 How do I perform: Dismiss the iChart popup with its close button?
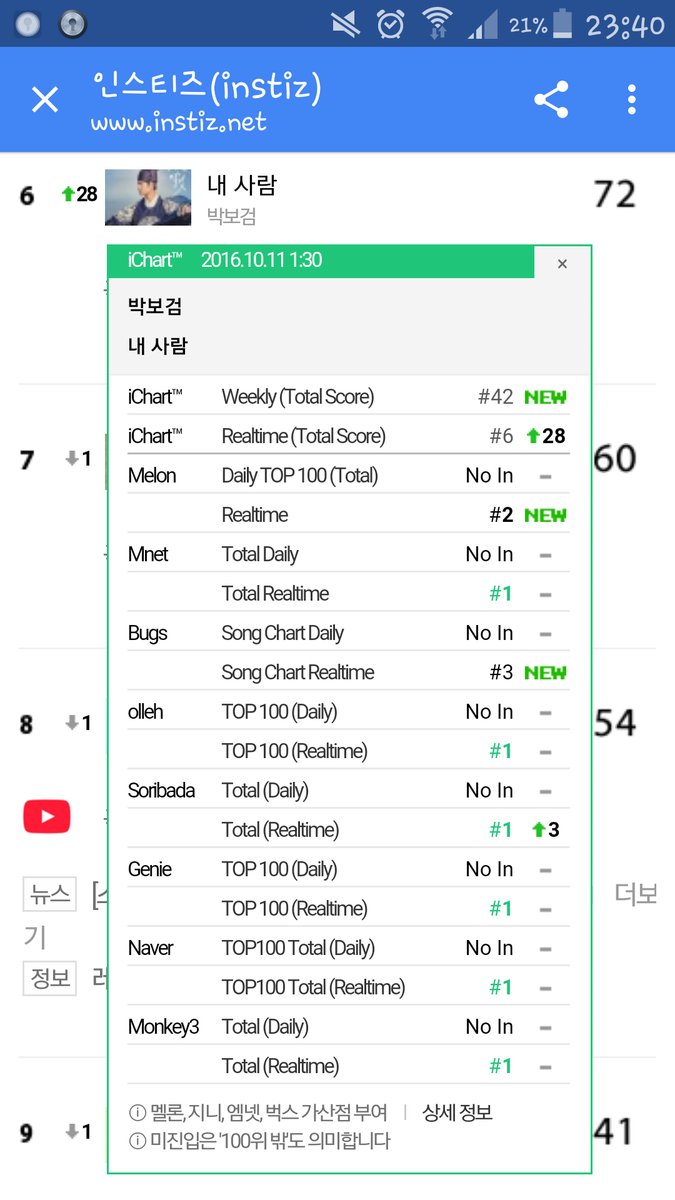562,264
